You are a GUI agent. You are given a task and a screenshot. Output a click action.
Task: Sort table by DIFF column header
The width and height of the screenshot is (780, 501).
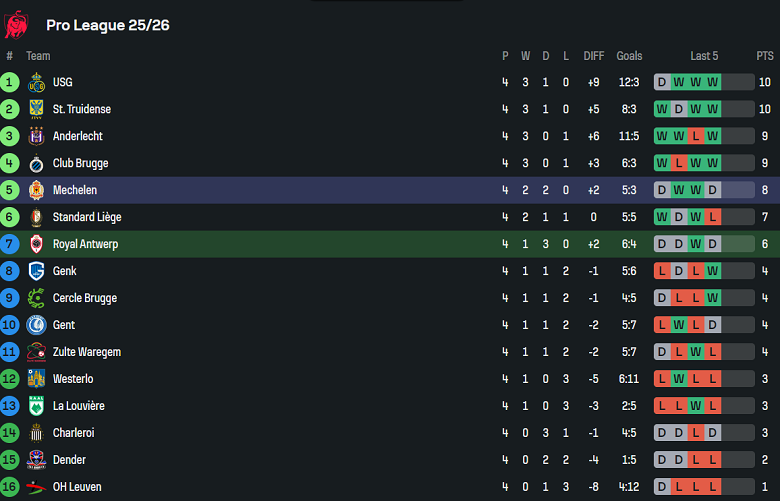click(x=594, y=56)
